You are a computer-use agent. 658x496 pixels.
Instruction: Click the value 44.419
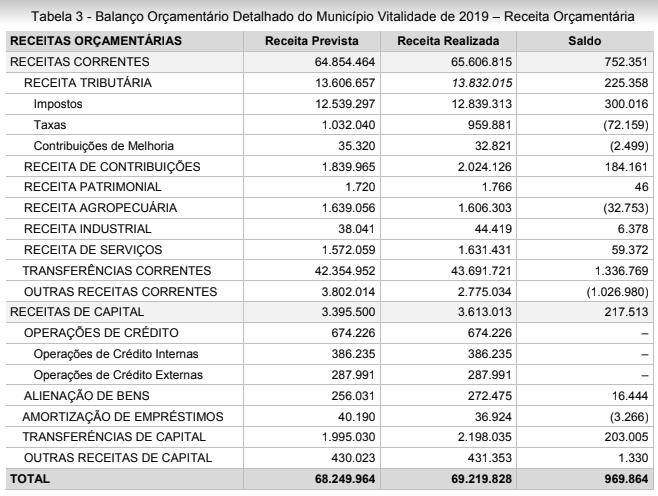494,229
